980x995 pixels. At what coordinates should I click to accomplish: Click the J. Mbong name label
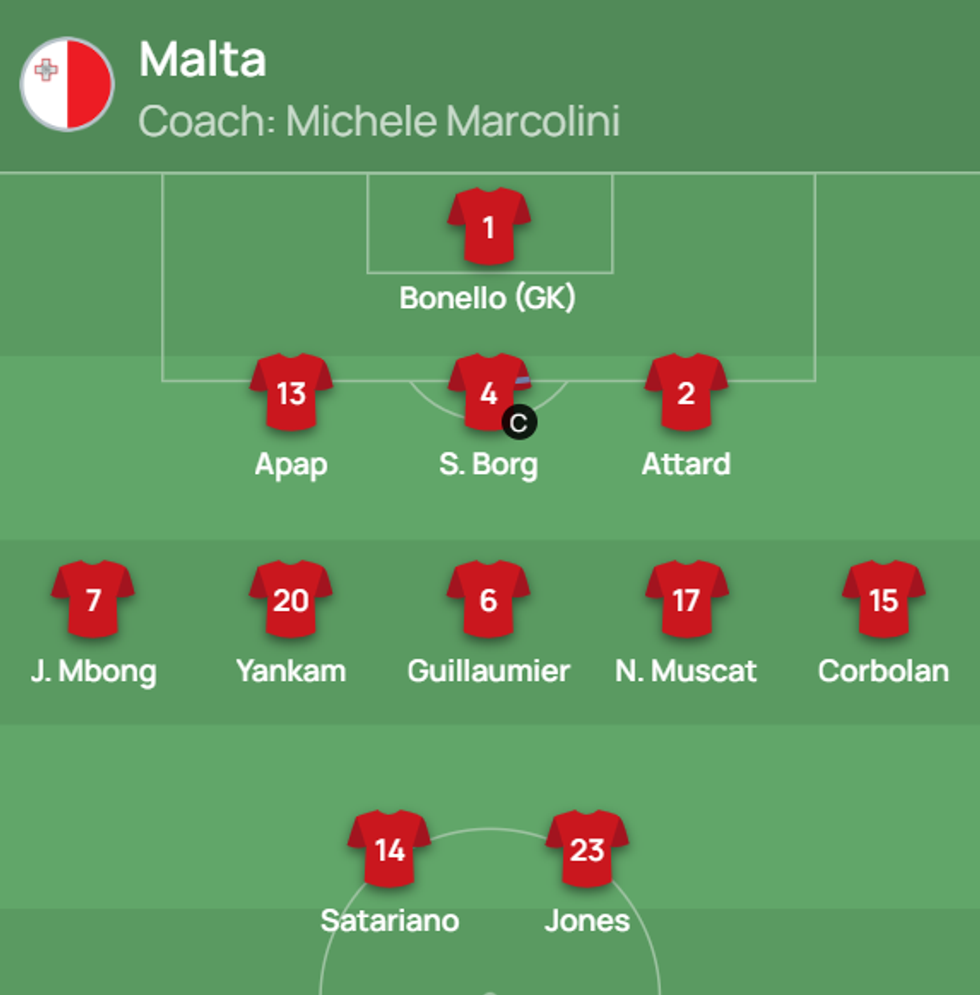coord(93,670)
